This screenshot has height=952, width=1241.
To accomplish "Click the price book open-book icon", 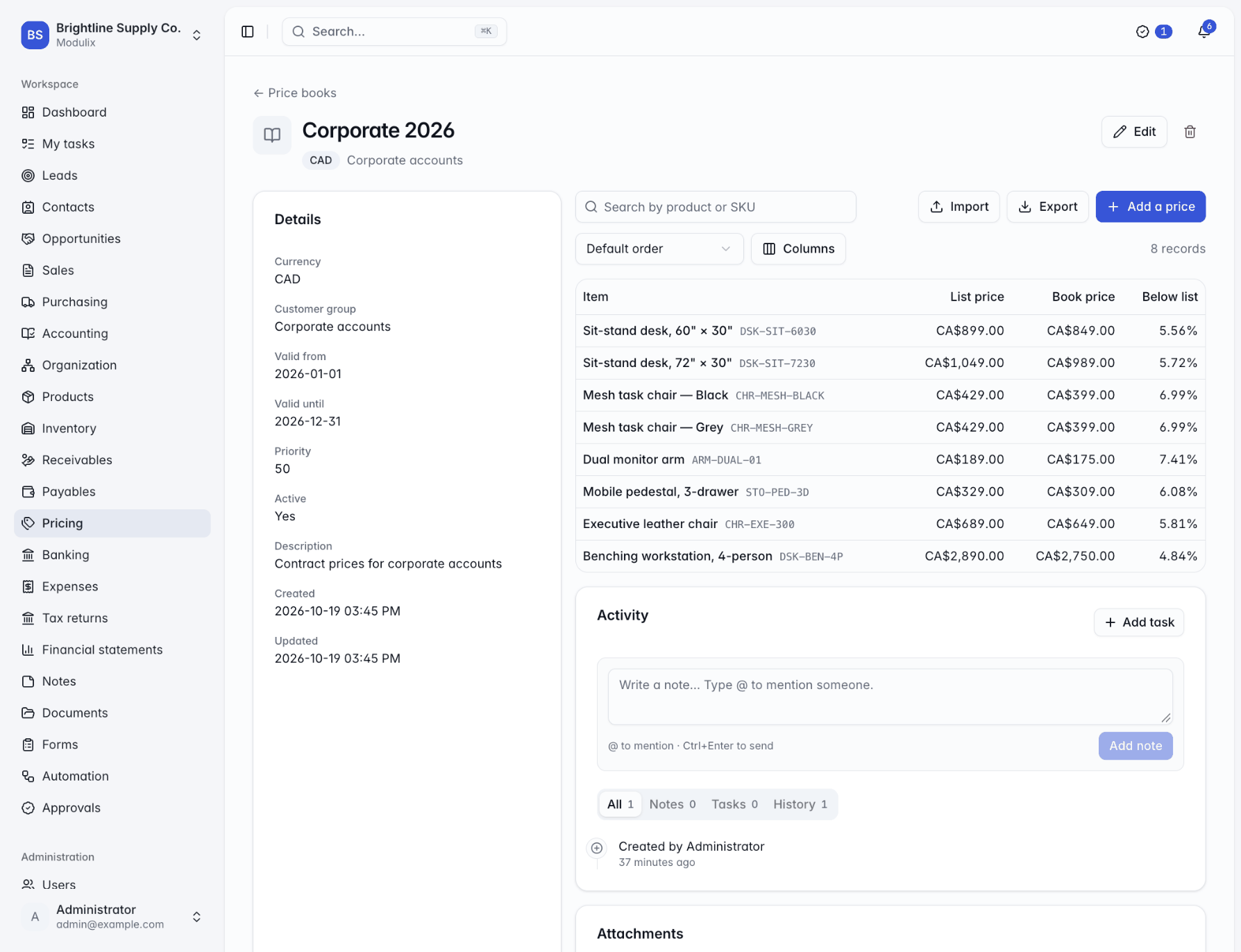I will [x=272, y=135].
